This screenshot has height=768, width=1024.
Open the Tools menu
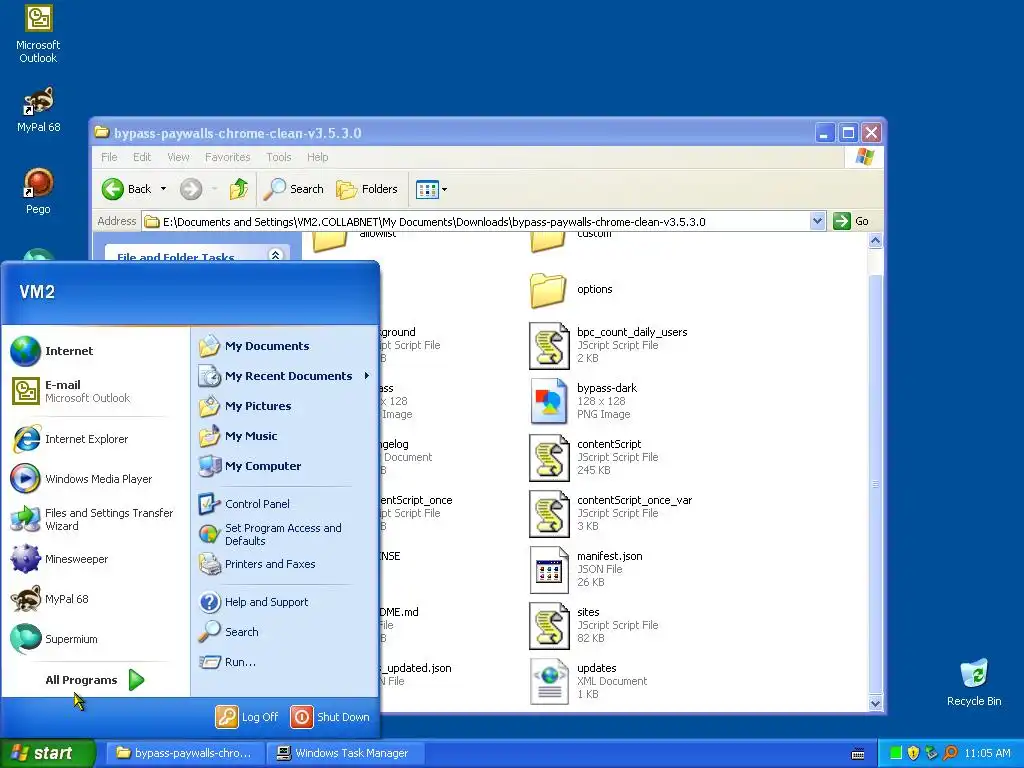pos(278,157)
